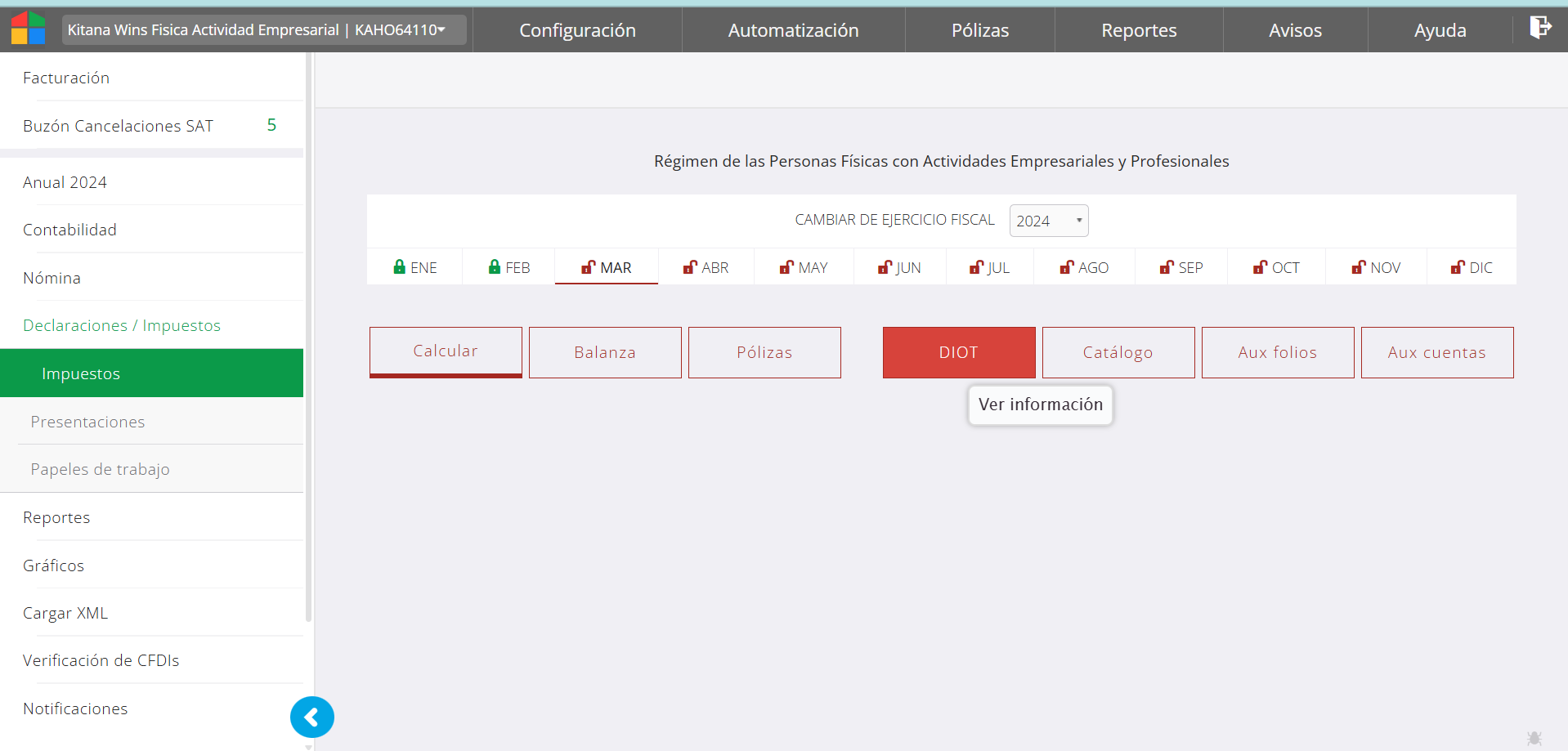
Task: Click the green padlock beside FEB
Action: pyautogui.click(x=494, y=267)
